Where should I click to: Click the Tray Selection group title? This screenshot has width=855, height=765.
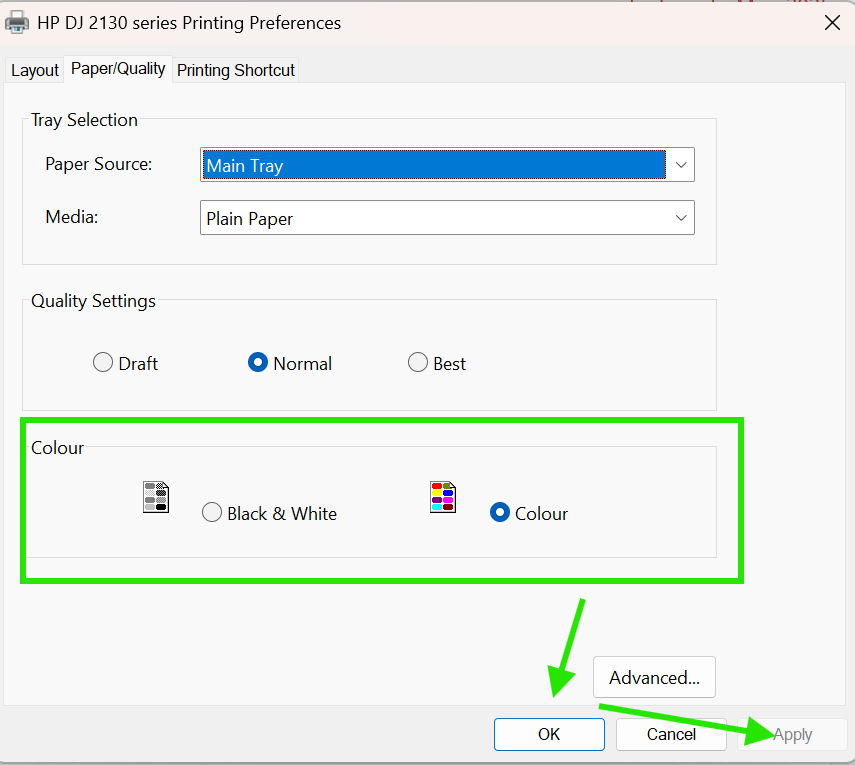[x=84, y=120]
